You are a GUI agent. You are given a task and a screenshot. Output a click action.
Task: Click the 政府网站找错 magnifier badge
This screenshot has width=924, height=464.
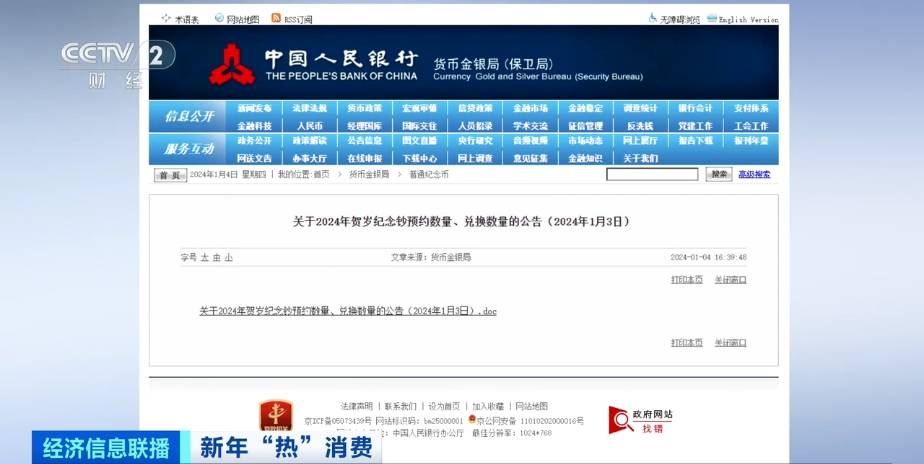tap(641, 420)
